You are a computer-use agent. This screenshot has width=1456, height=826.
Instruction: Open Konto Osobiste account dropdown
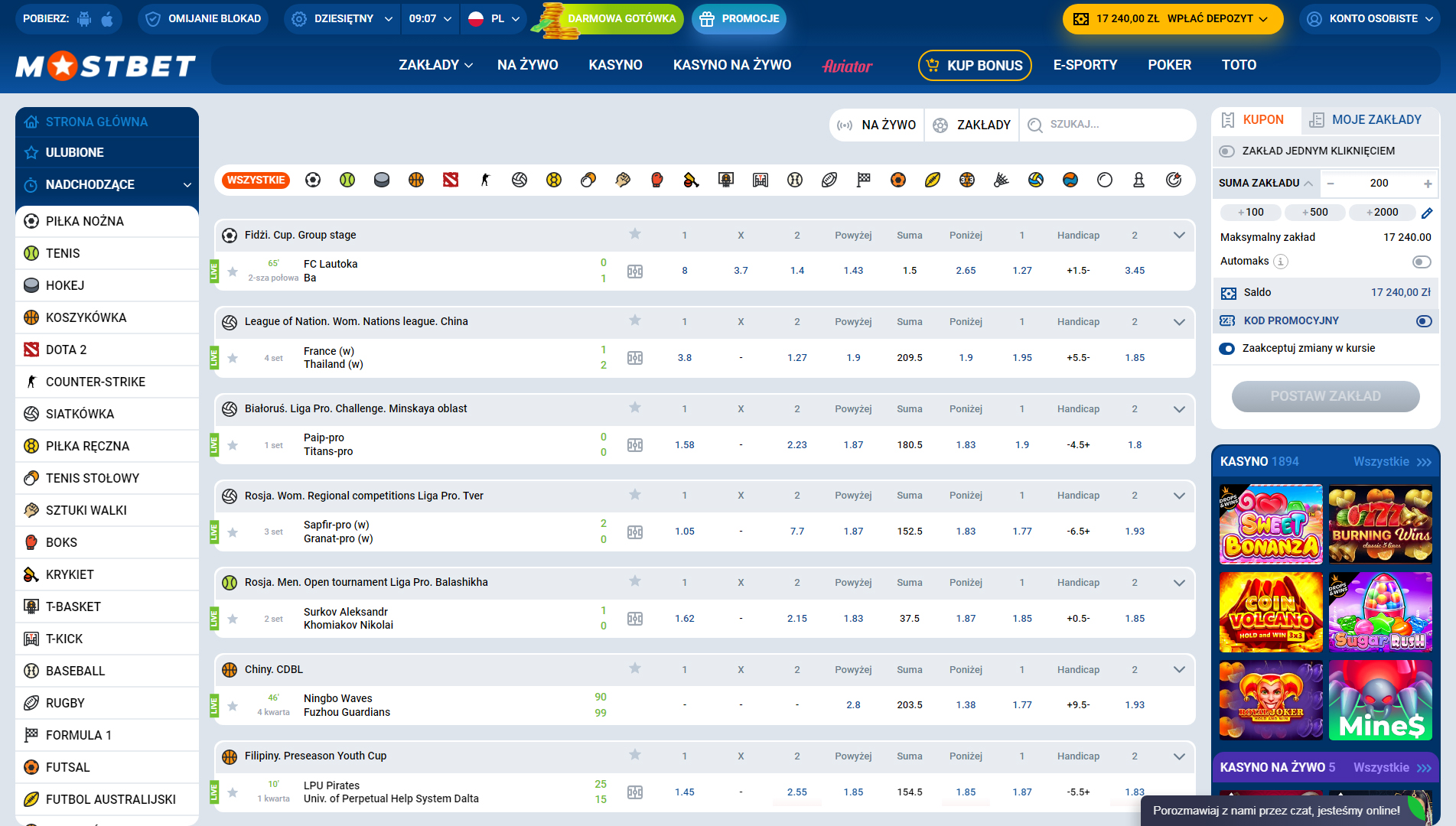[x=1370, y=18]
